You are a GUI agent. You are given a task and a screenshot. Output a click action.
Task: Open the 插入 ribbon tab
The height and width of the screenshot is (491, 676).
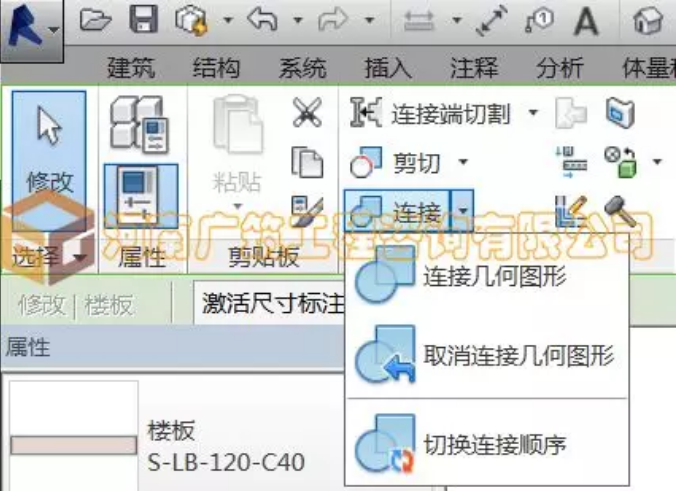(388, 68)
